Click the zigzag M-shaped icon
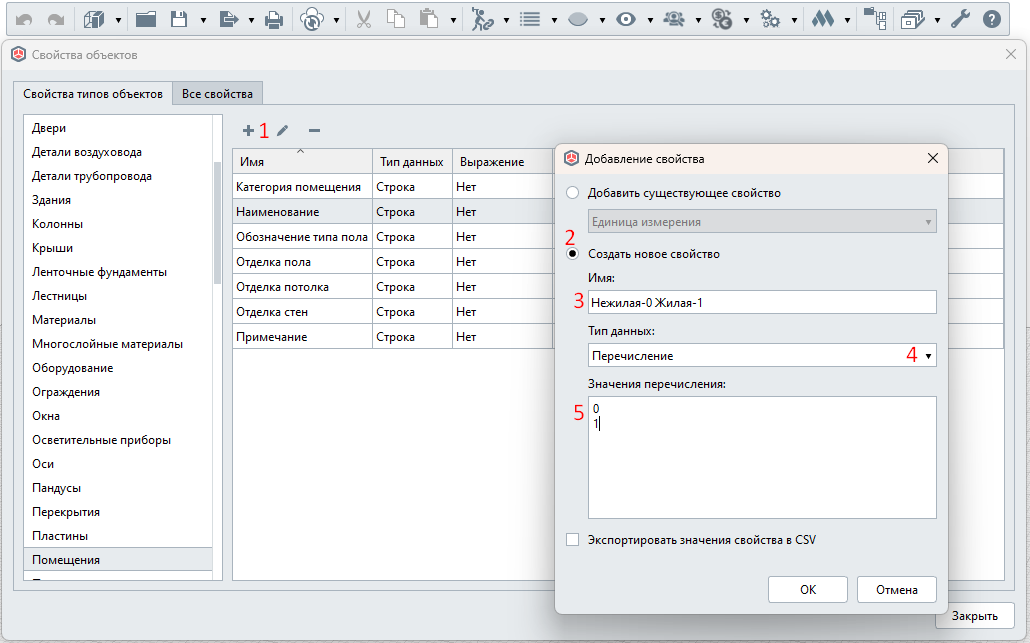This screenshot has width=1030, height=643. [x=822, y=20]
